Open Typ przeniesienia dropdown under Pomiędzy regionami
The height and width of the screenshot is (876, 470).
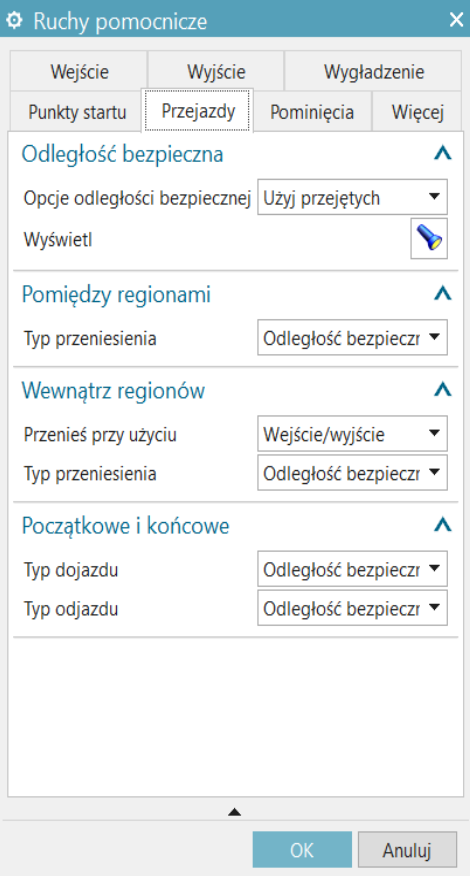point(352,337)
